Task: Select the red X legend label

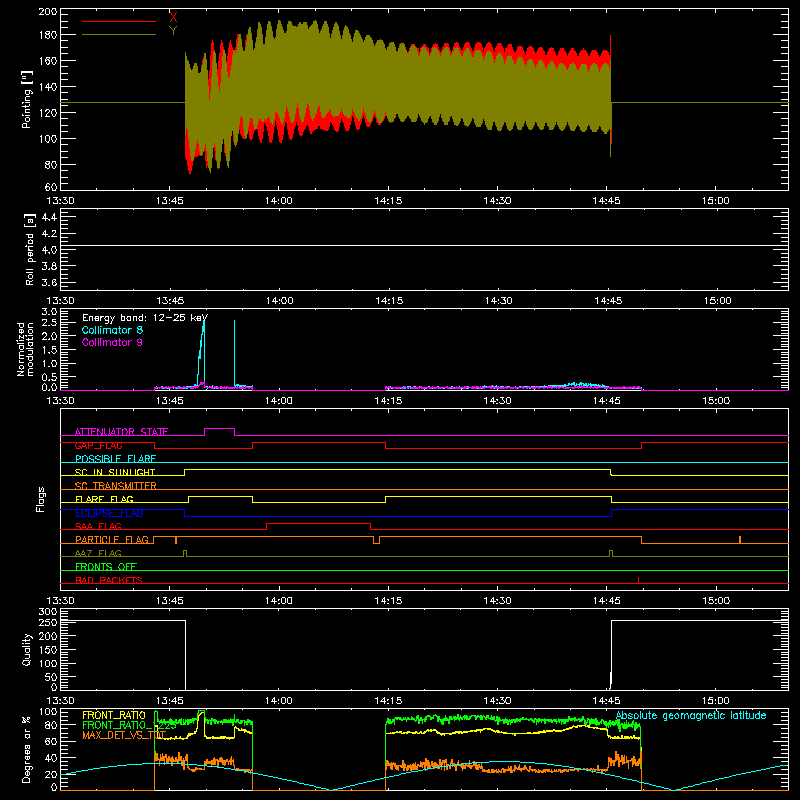Action: pos(173,17)
